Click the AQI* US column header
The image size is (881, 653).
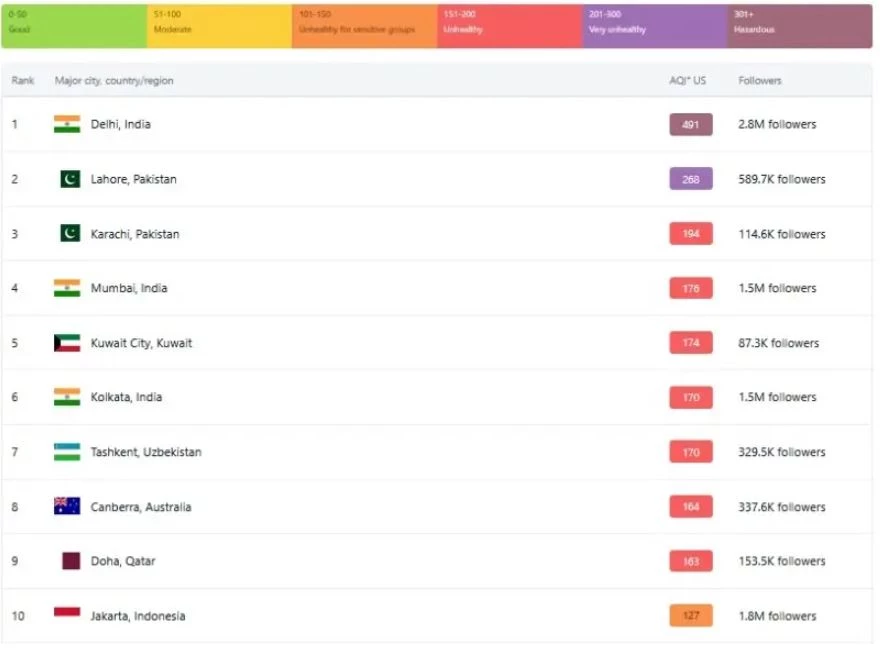(x=687, y=80)
